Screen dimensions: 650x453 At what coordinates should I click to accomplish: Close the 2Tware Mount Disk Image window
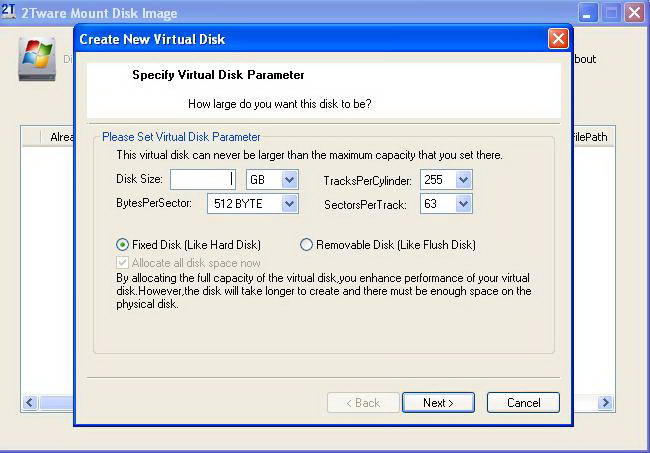coord(634,13)
